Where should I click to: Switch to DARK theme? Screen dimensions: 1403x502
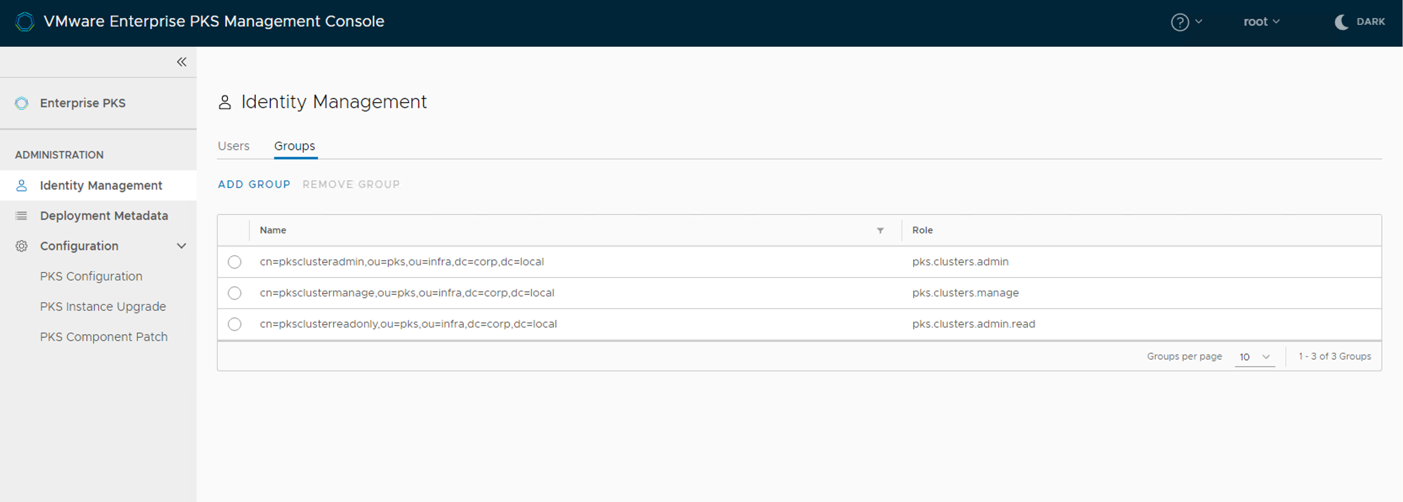[x=1360, y=22]
